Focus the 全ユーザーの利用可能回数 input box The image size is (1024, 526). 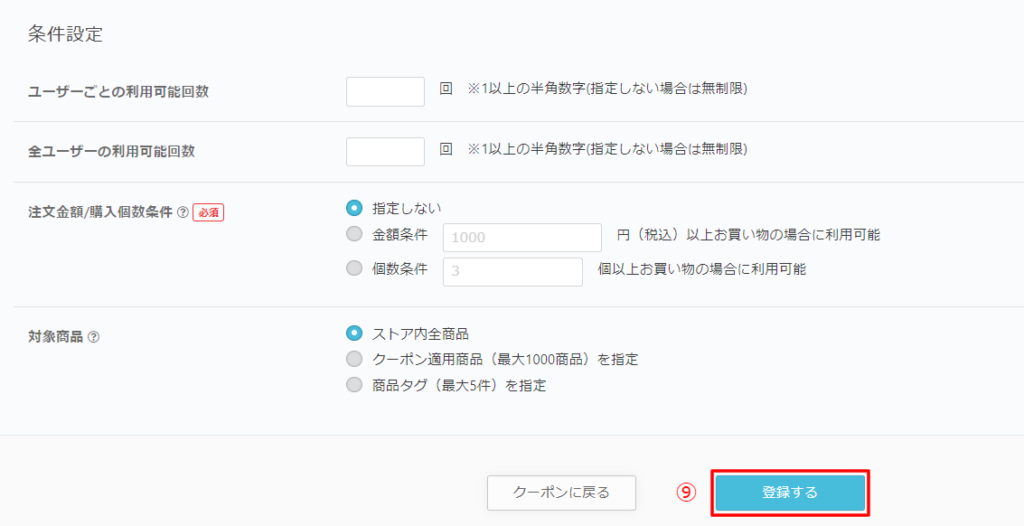(385, 152)
